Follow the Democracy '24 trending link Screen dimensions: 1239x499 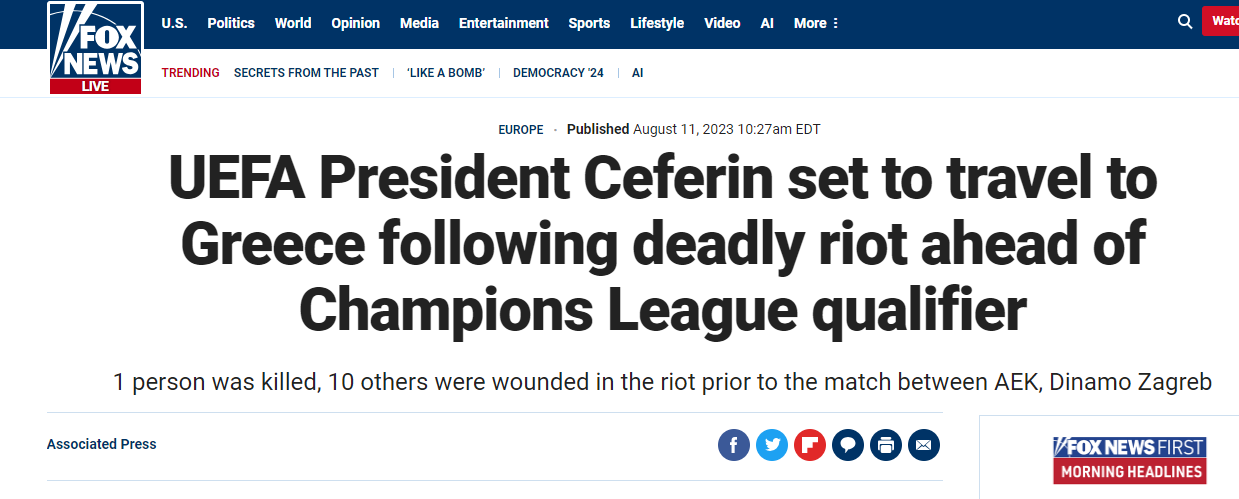pos(558,73)
